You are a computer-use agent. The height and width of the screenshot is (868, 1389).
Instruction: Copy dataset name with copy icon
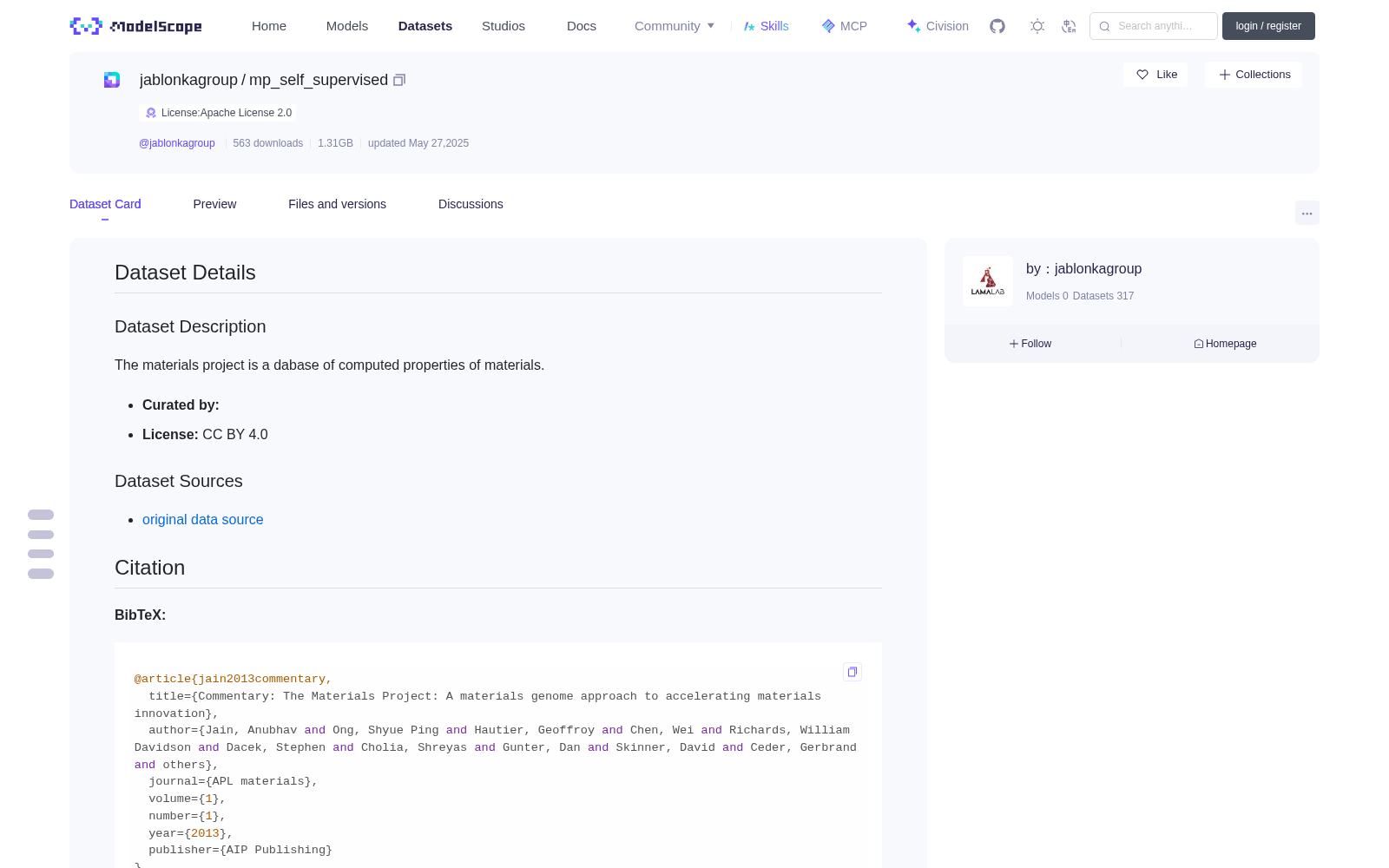pyautogui.click(x=399, y=80)
